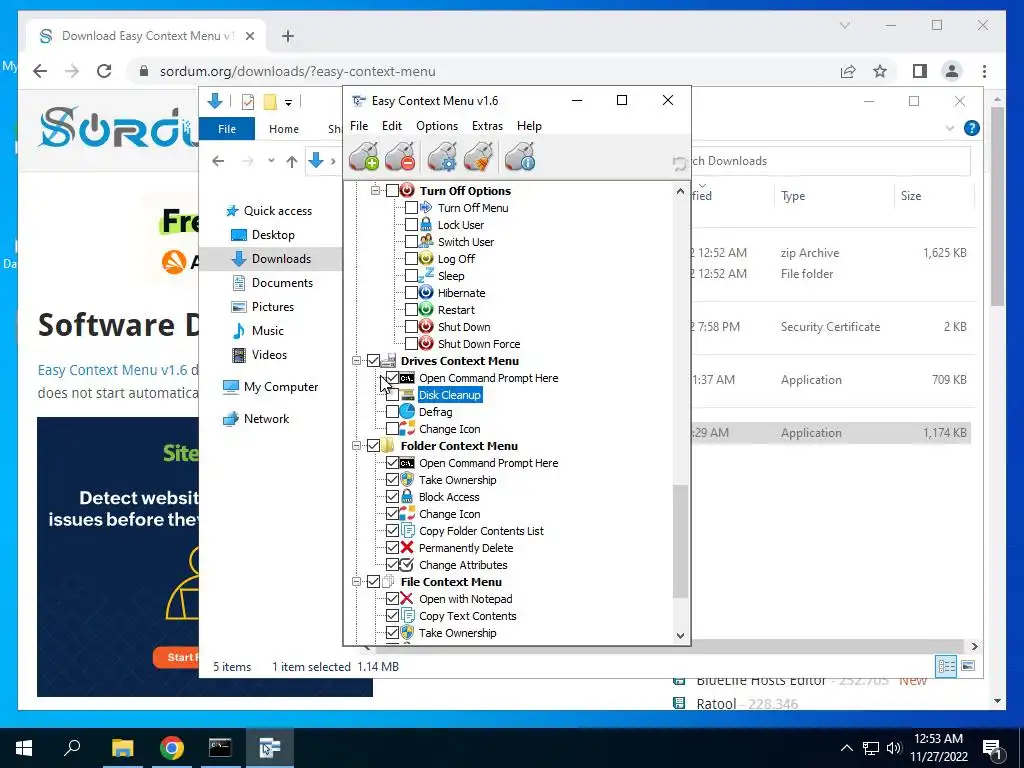Show hidden system tray icons
1024x768 pixels.
(x=846, y=748)
